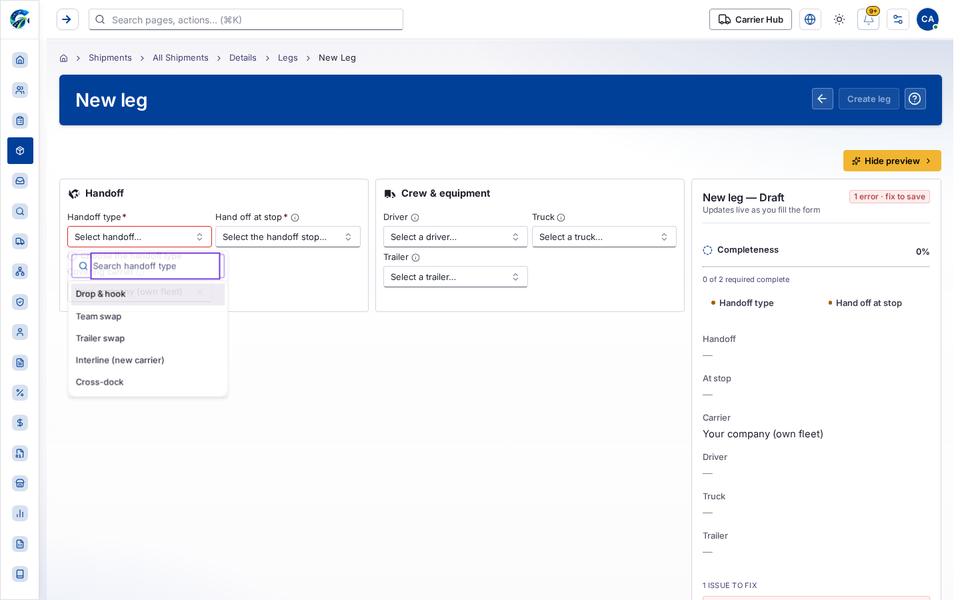Choose Drop & hook handoff option

148,294
